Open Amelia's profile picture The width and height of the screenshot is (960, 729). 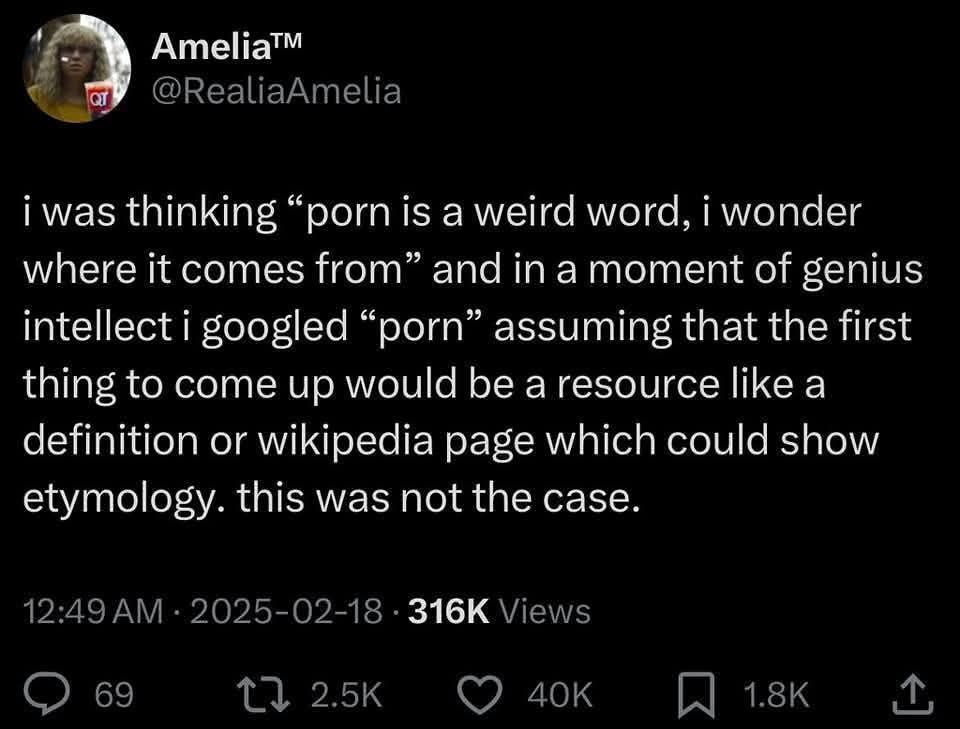[75, 69]
